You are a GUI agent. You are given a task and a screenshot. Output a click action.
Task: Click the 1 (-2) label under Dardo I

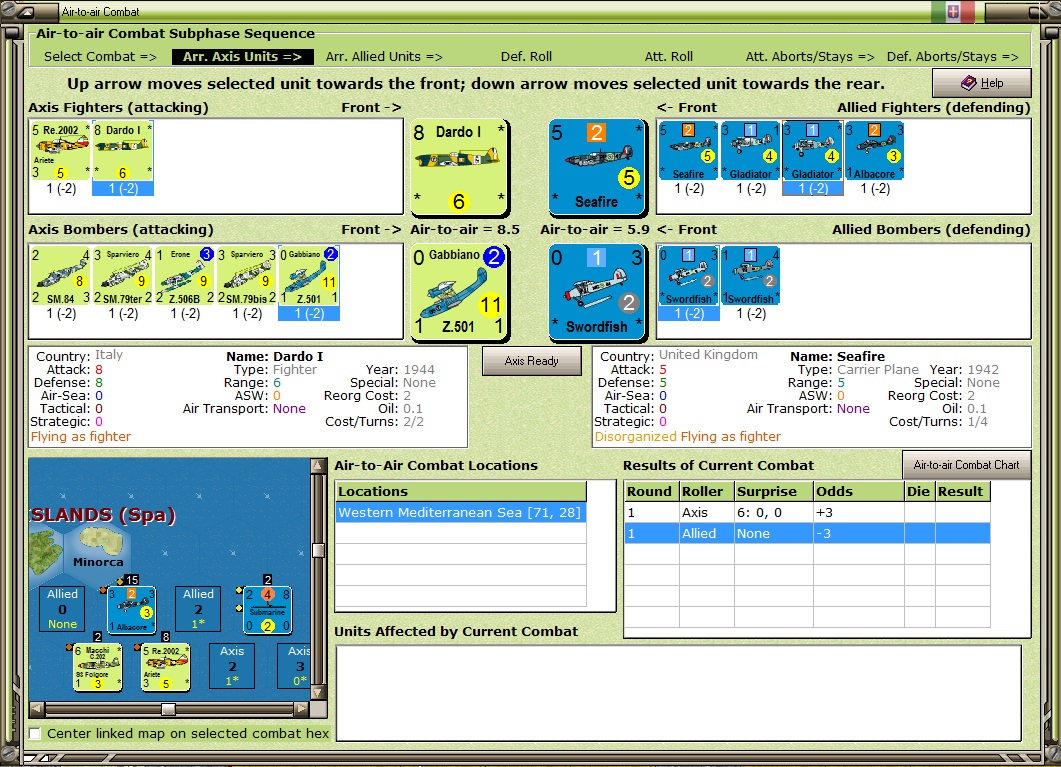(122, 189)
